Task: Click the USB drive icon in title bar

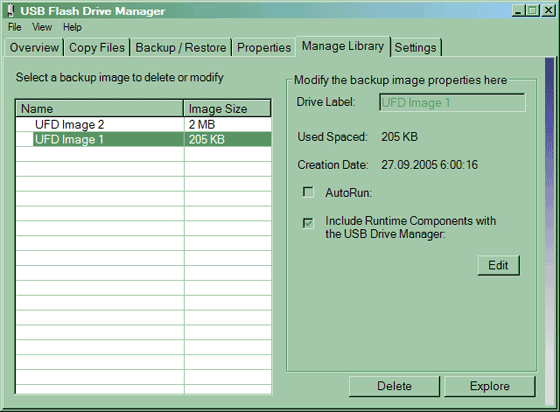Action: coord(11,11)
